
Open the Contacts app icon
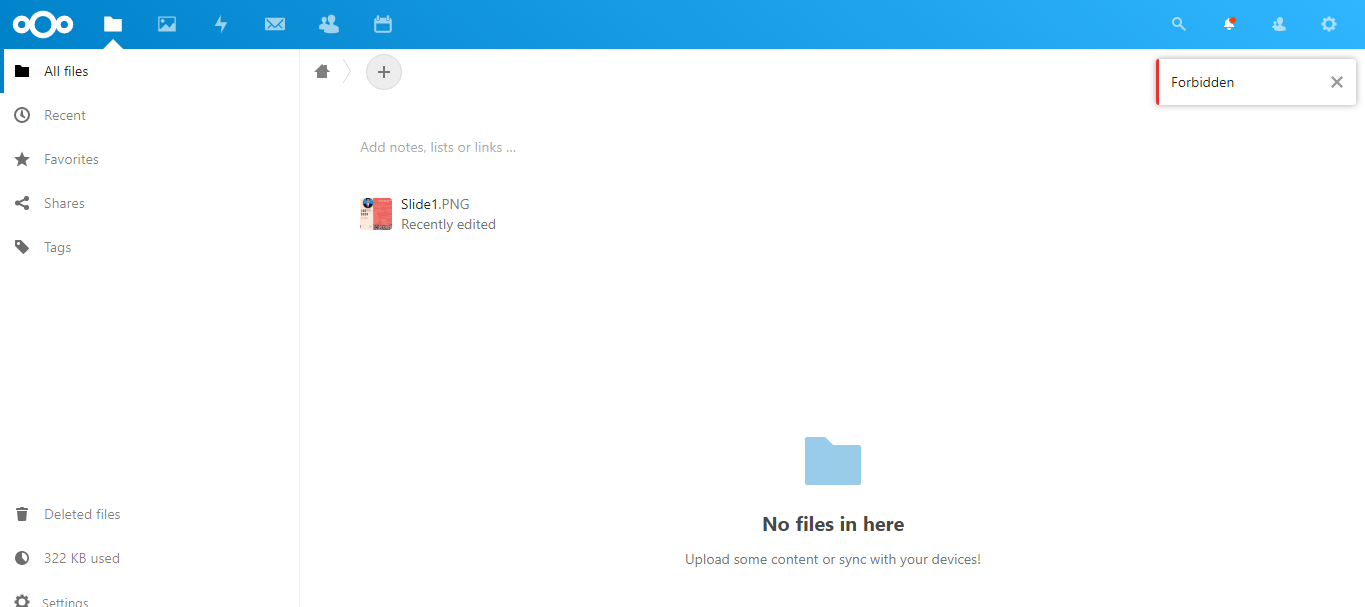[328, 24]
